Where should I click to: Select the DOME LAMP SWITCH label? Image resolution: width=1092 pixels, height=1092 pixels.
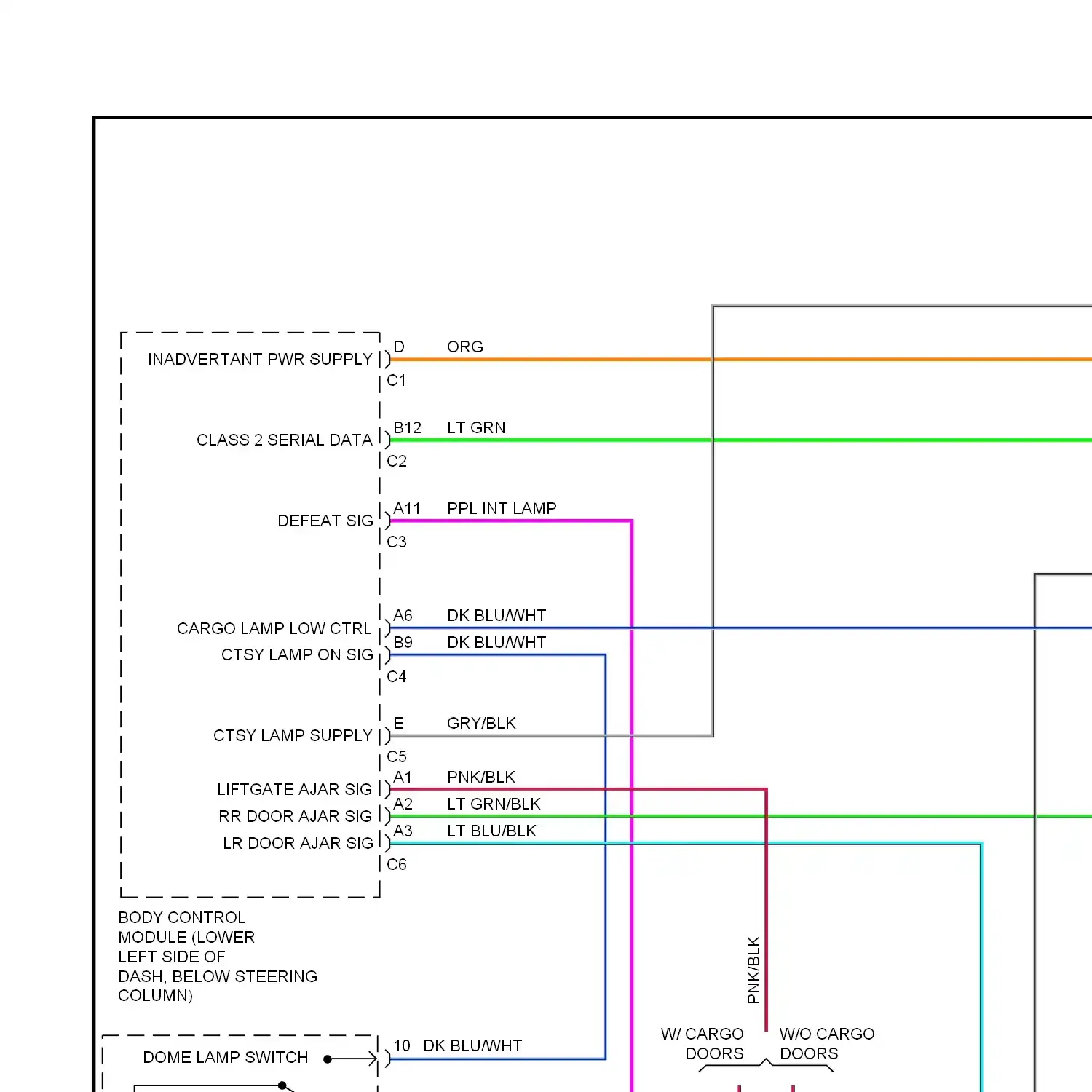pos(225,1057)
